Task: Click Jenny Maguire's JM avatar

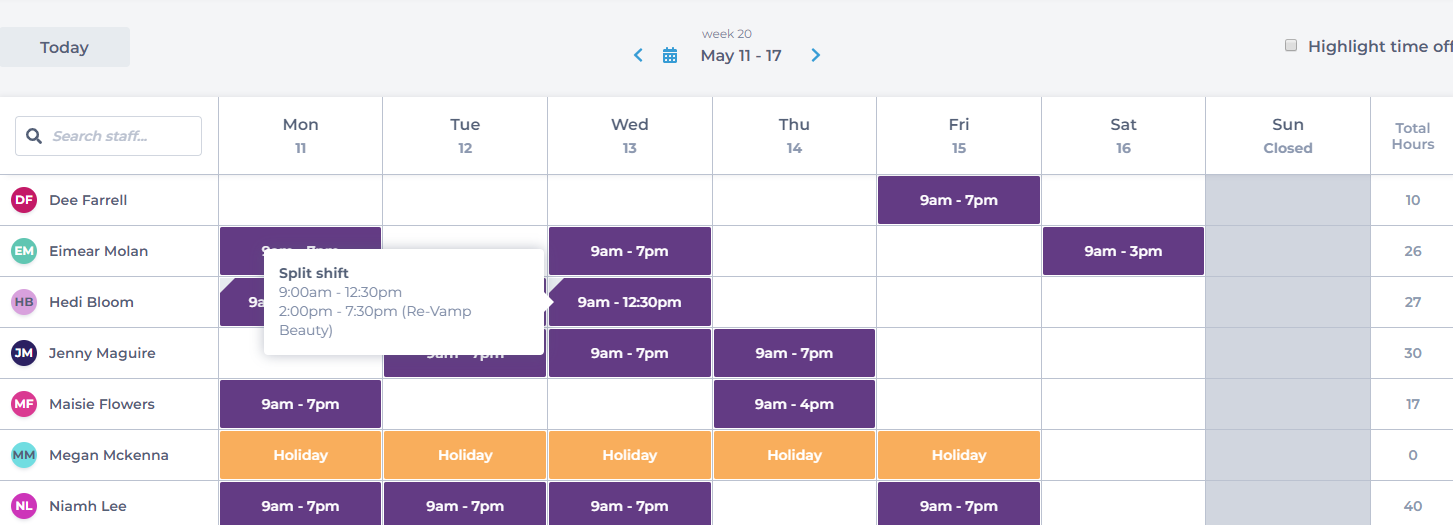Action: 24,353
